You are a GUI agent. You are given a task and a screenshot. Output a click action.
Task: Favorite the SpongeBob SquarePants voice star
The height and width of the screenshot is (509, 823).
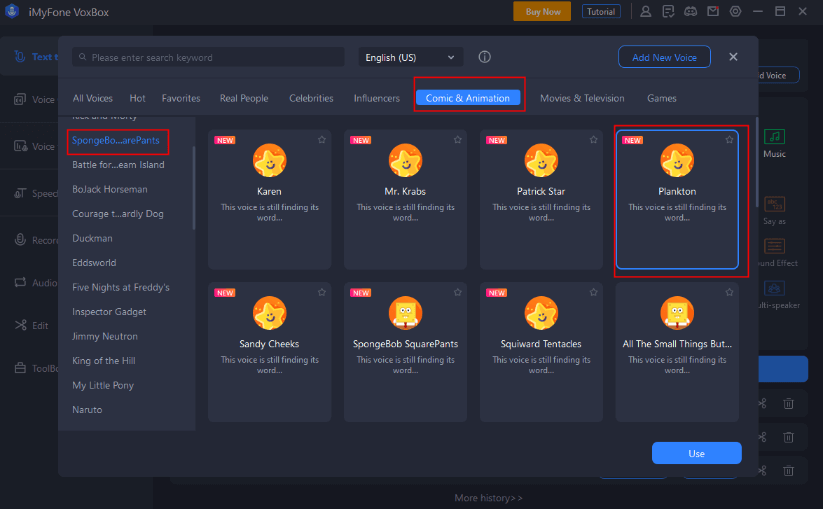pos(458,292)
